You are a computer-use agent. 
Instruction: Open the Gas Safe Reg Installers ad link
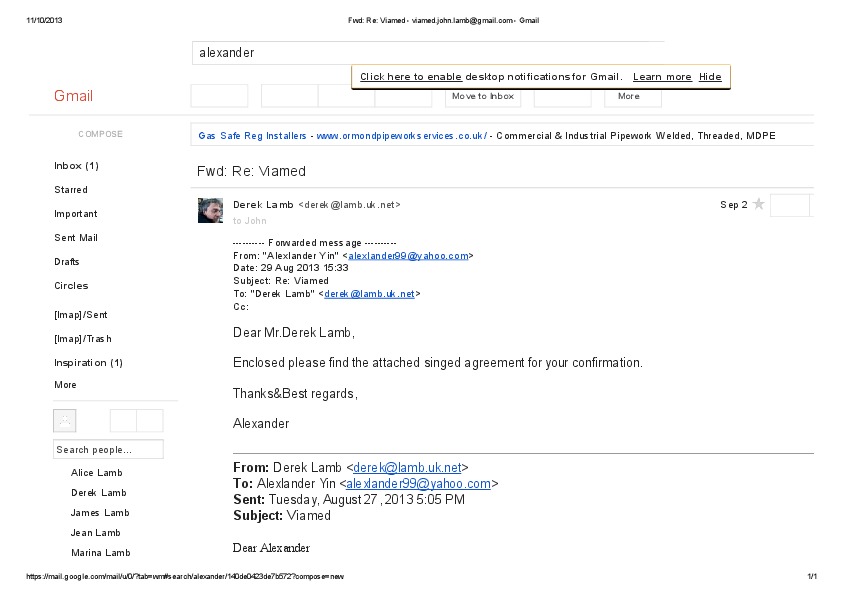(253, 136)
